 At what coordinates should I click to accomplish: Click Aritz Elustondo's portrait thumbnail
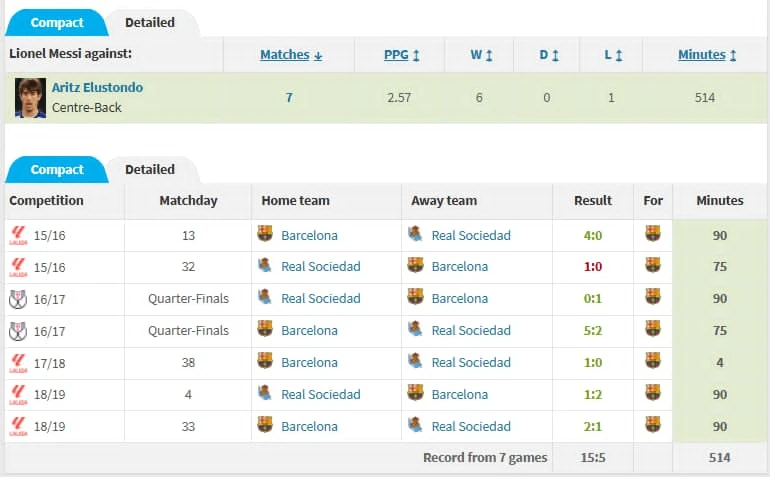30,98
